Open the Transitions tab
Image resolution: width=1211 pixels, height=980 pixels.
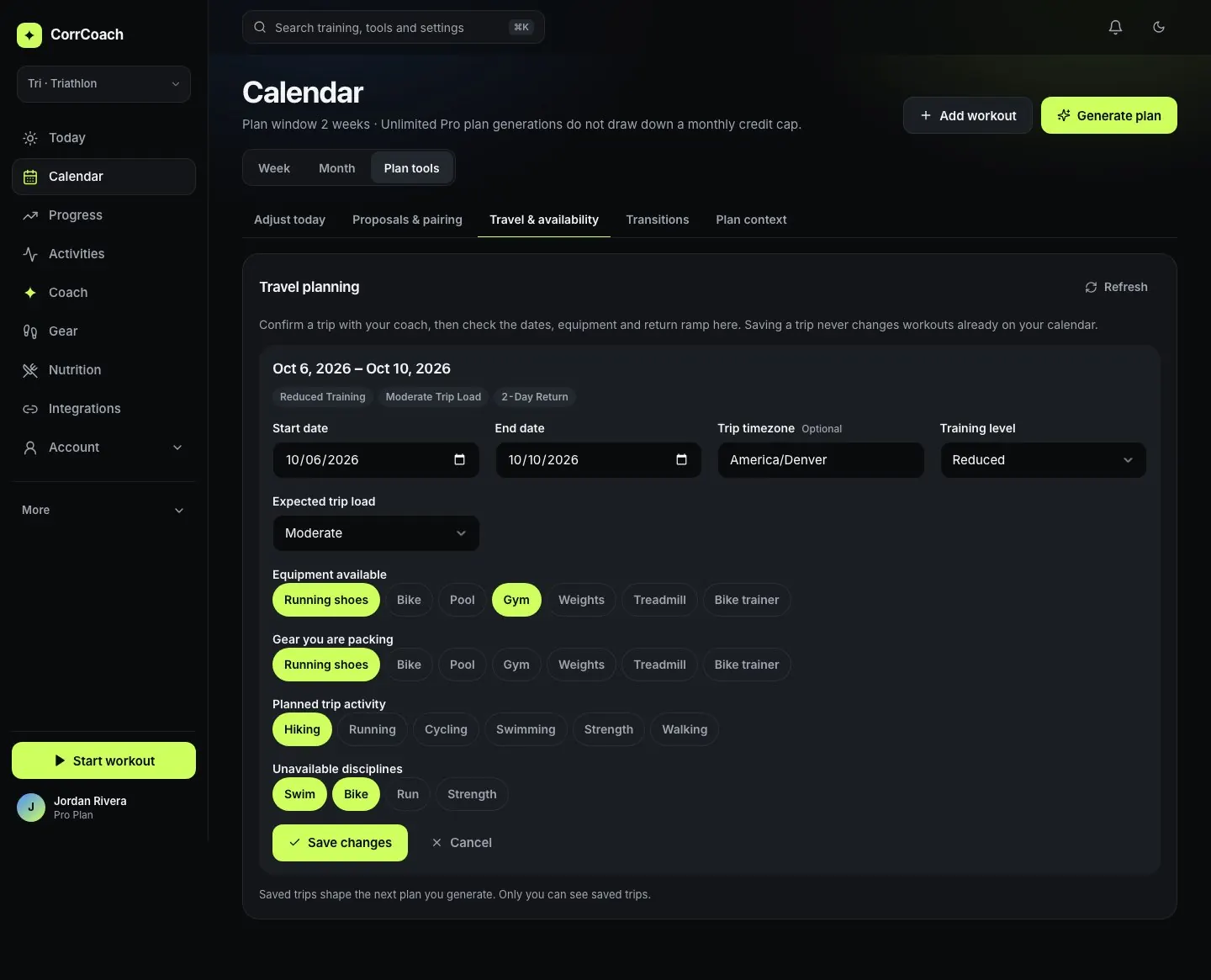(658, 220)
